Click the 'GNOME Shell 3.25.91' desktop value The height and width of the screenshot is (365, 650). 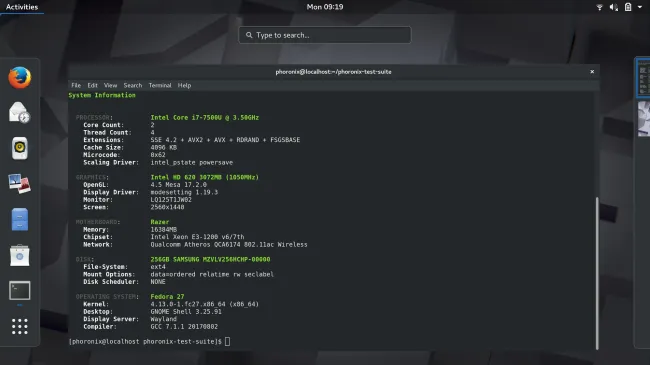coord(186,312)
